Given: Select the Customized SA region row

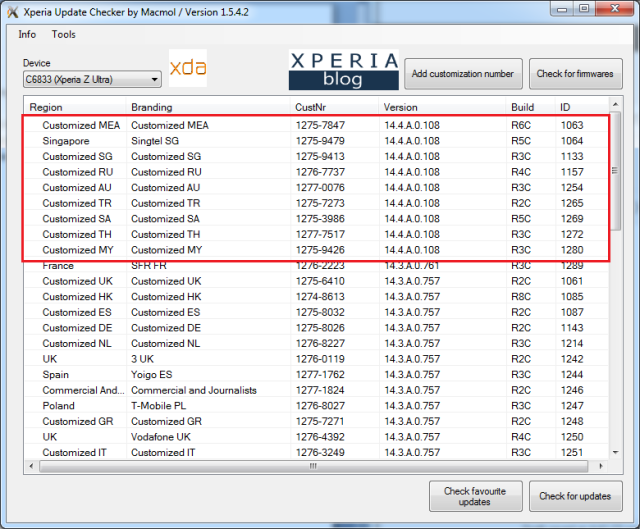Looking at the screenshot, I should pyautogui.click(x=316, y=219).
